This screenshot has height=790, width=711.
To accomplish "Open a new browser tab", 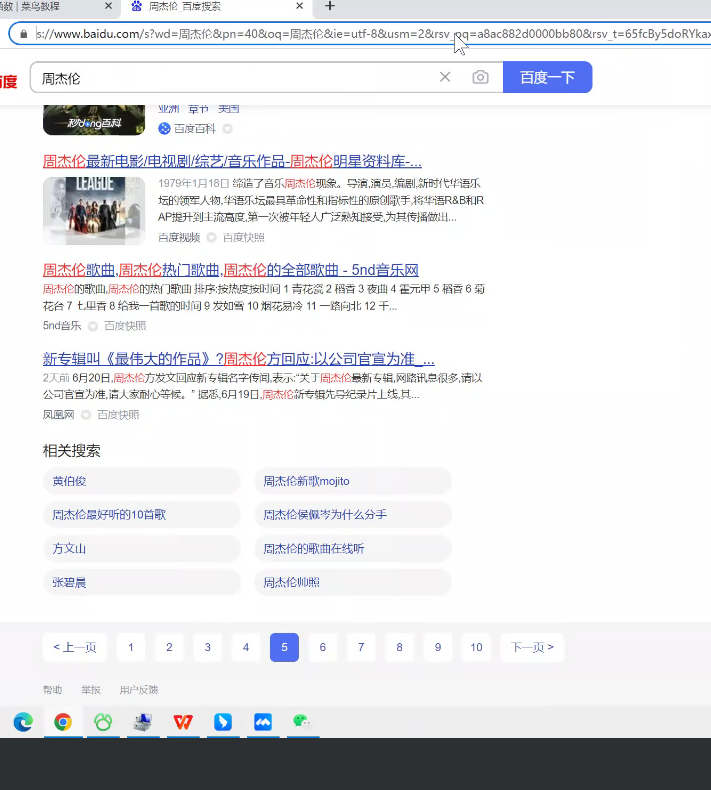I will click(x=330, y=6).
